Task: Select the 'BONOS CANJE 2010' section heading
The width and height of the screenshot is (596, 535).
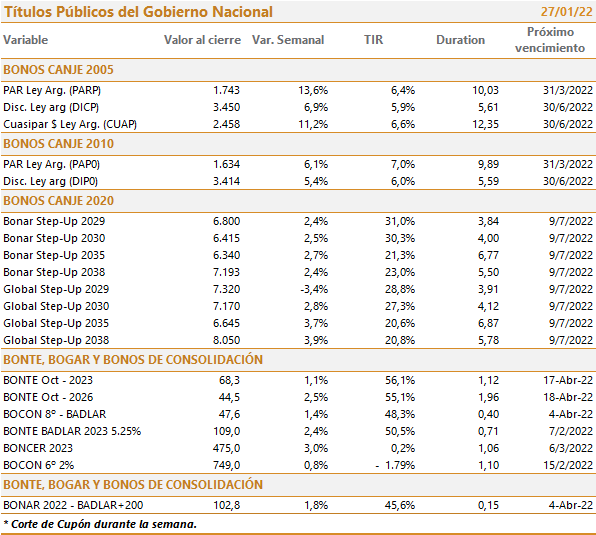Action: point(59,144)
